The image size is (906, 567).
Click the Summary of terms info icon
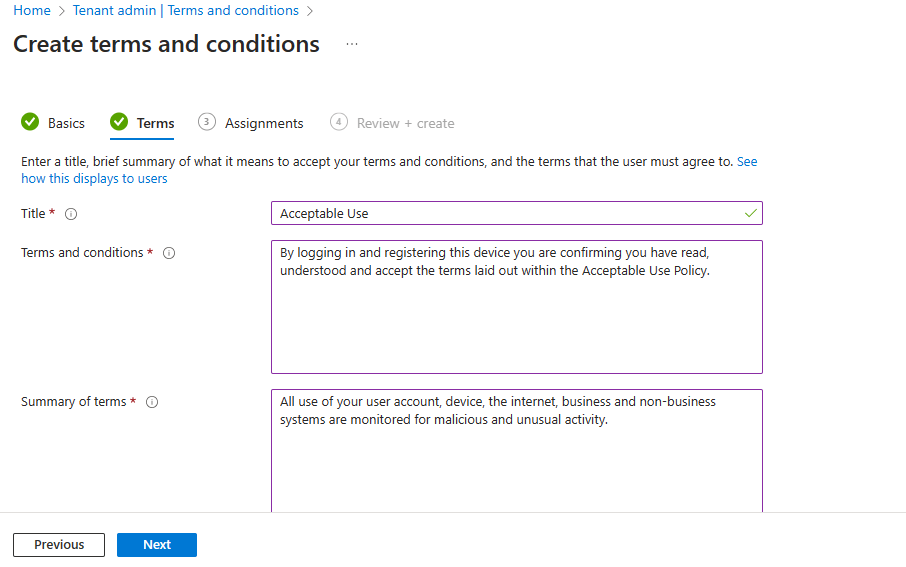pos(152,402)
